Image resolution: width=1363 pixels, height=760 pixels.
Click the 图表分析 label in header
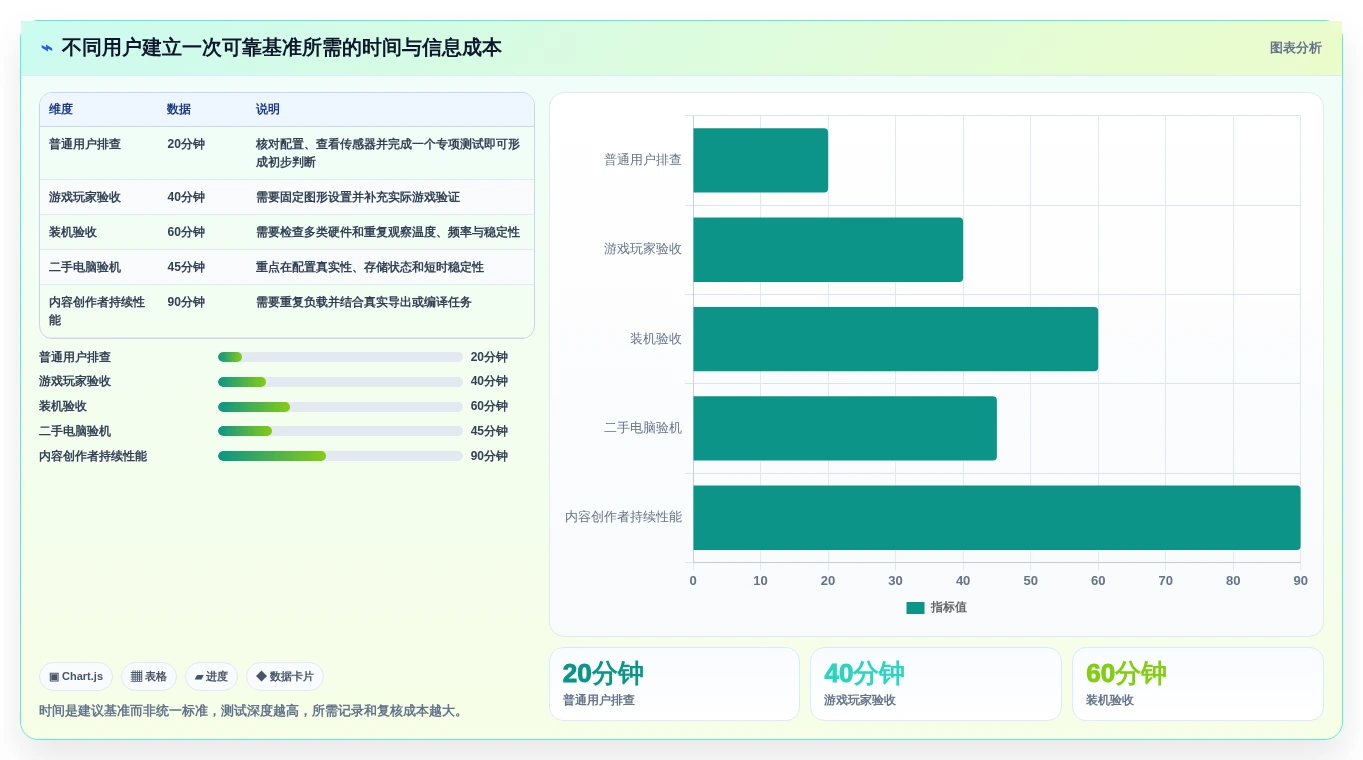pyautogui.click(x=1295, y=48)
